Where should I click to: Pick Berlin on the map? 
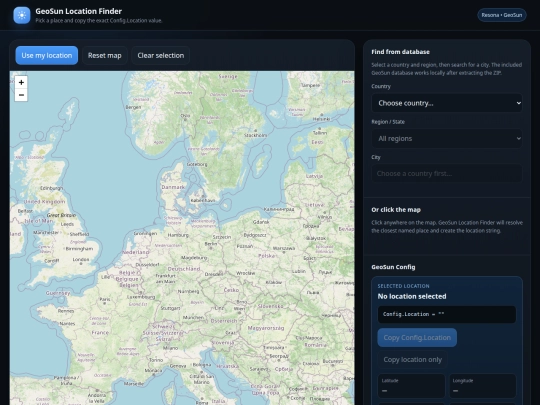pyautogui.click(x=211, y=244)
